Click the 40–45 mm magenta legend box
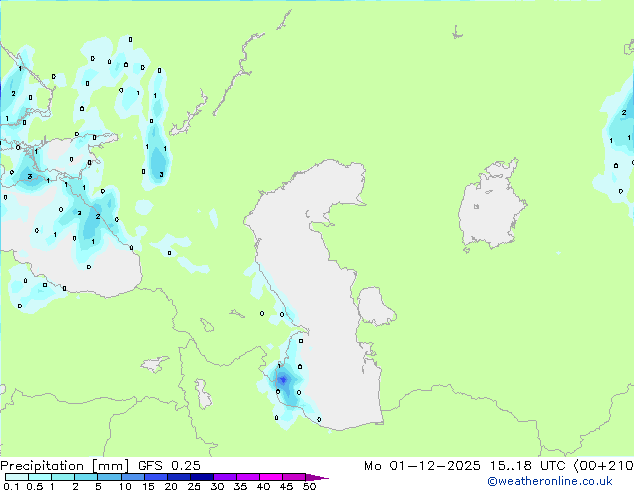 (x=271, y=477)
